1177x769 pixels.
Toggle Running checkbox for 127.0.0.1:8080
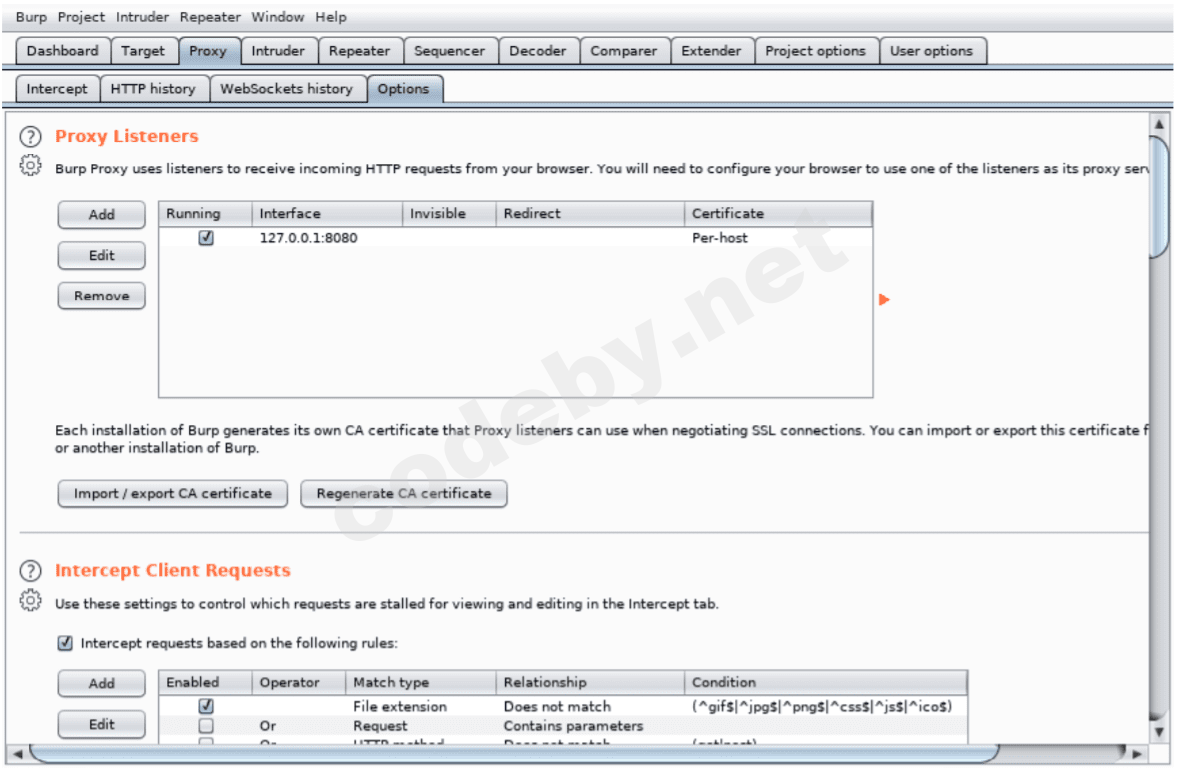point(206,238)
